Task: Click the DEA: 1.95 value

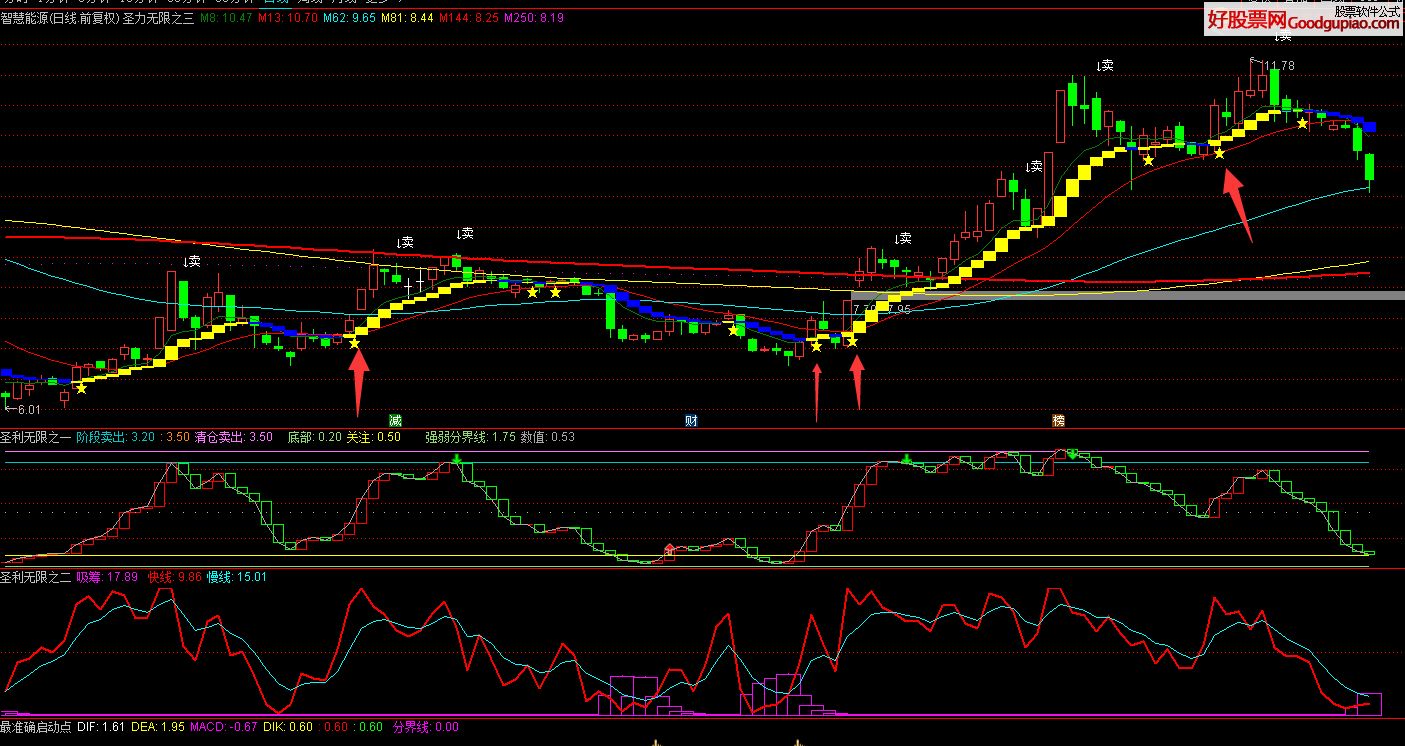Action: coord(160,727)
